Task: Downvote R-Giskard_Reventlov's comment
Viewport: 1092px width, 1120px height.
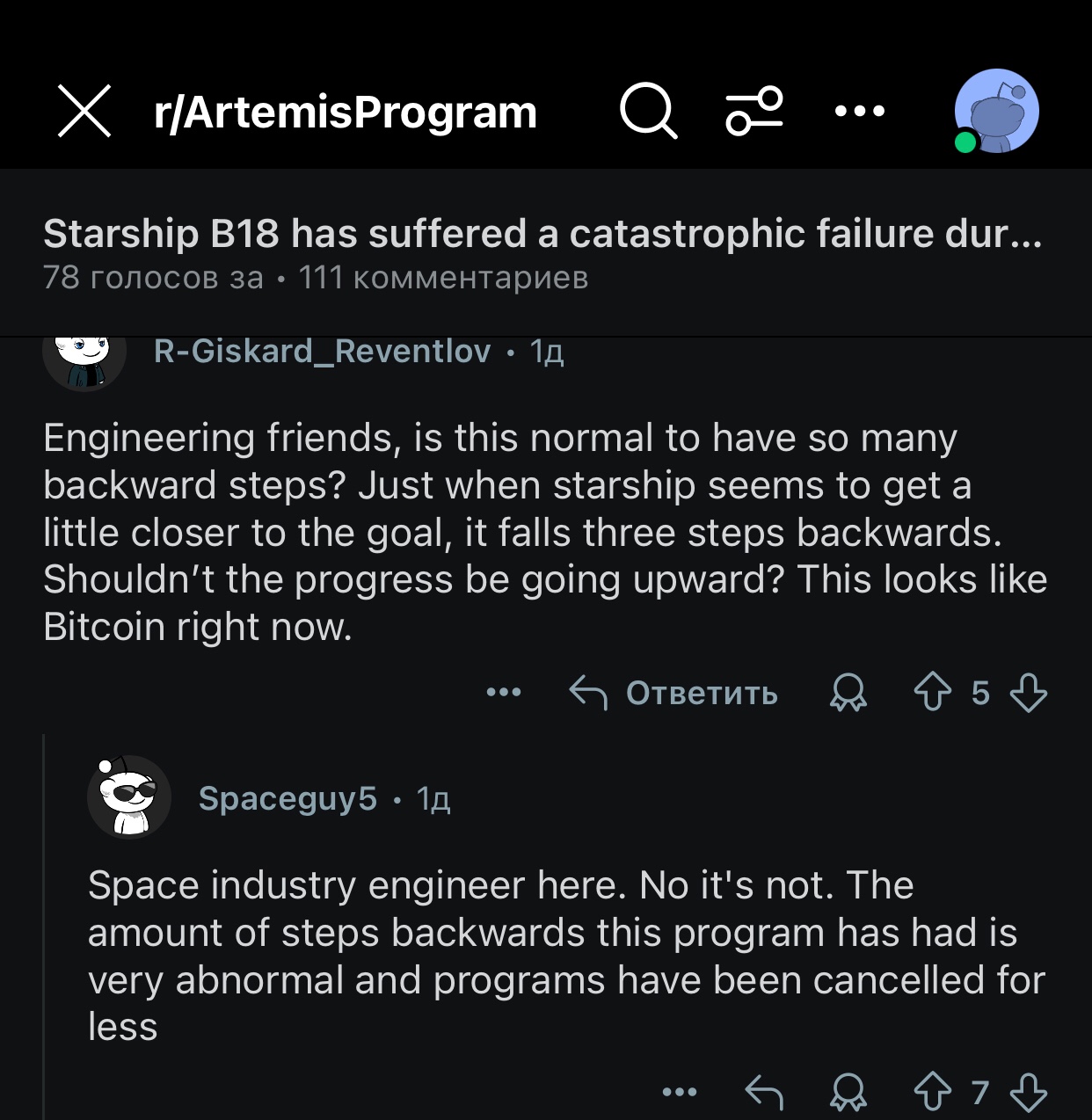Action: tap(1028, 693)
